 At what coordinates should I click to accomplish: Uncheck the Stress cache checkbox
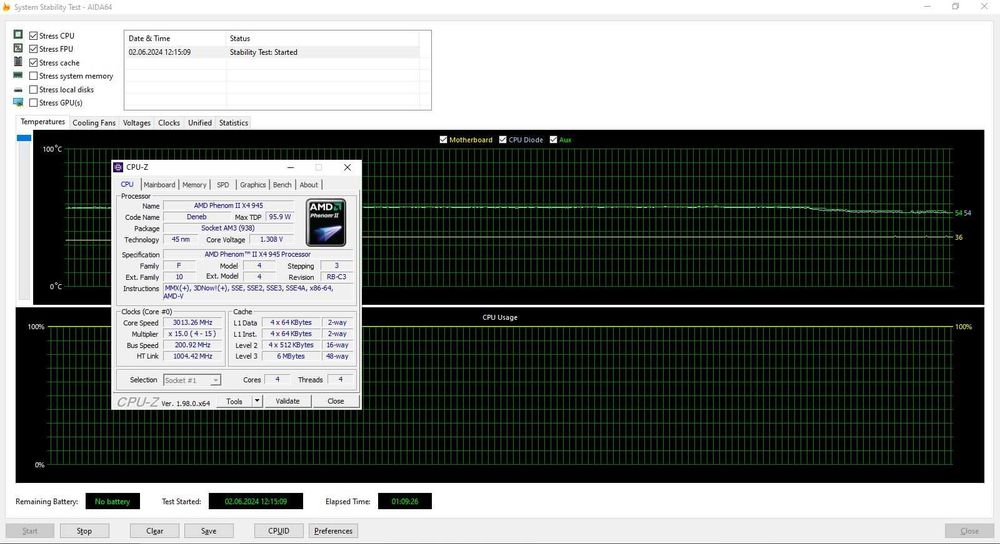tap(33, 62)
